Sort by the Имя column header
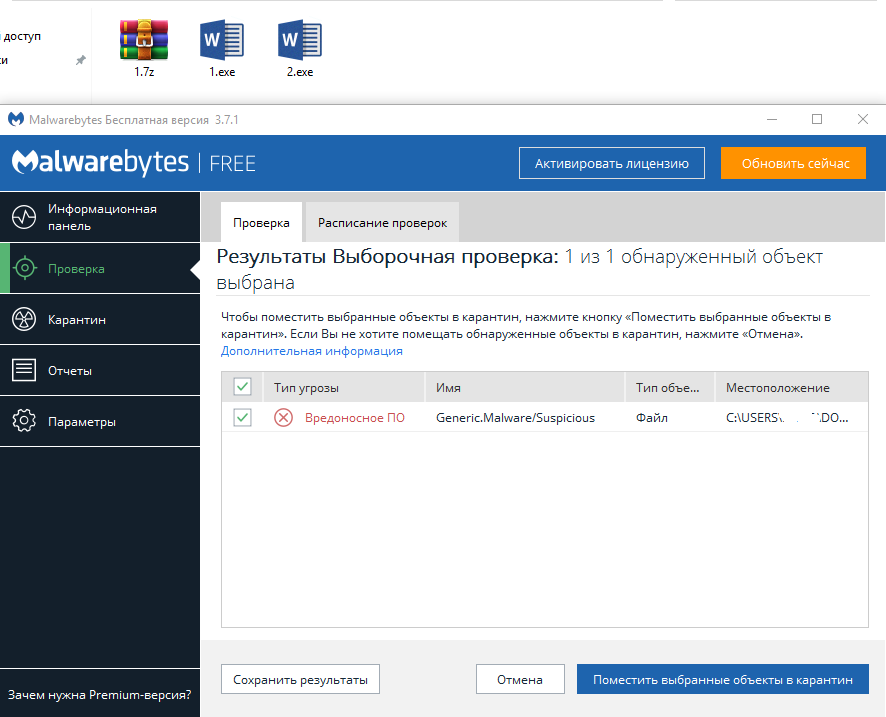Viewport: 886px width, 717px height. point(525,387)
